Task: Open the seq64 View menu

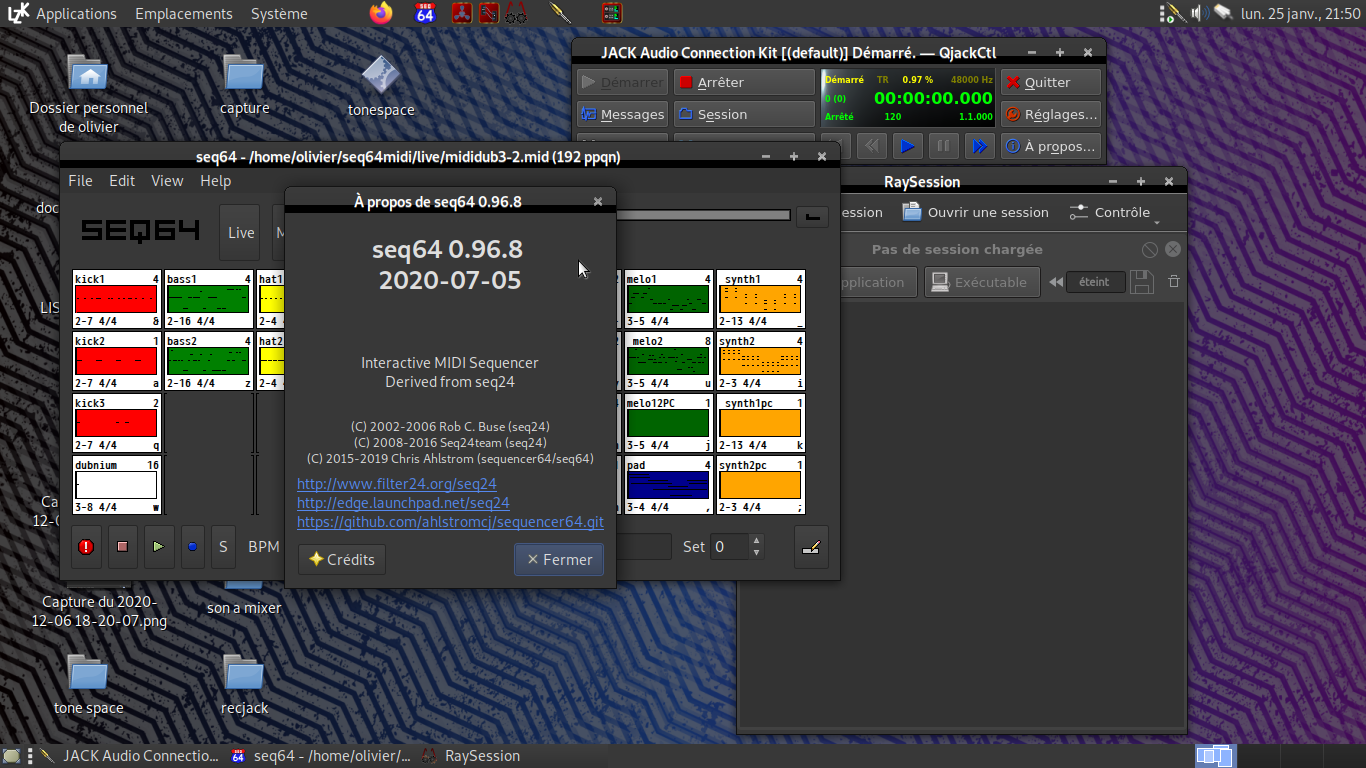Action: (167, 181)
